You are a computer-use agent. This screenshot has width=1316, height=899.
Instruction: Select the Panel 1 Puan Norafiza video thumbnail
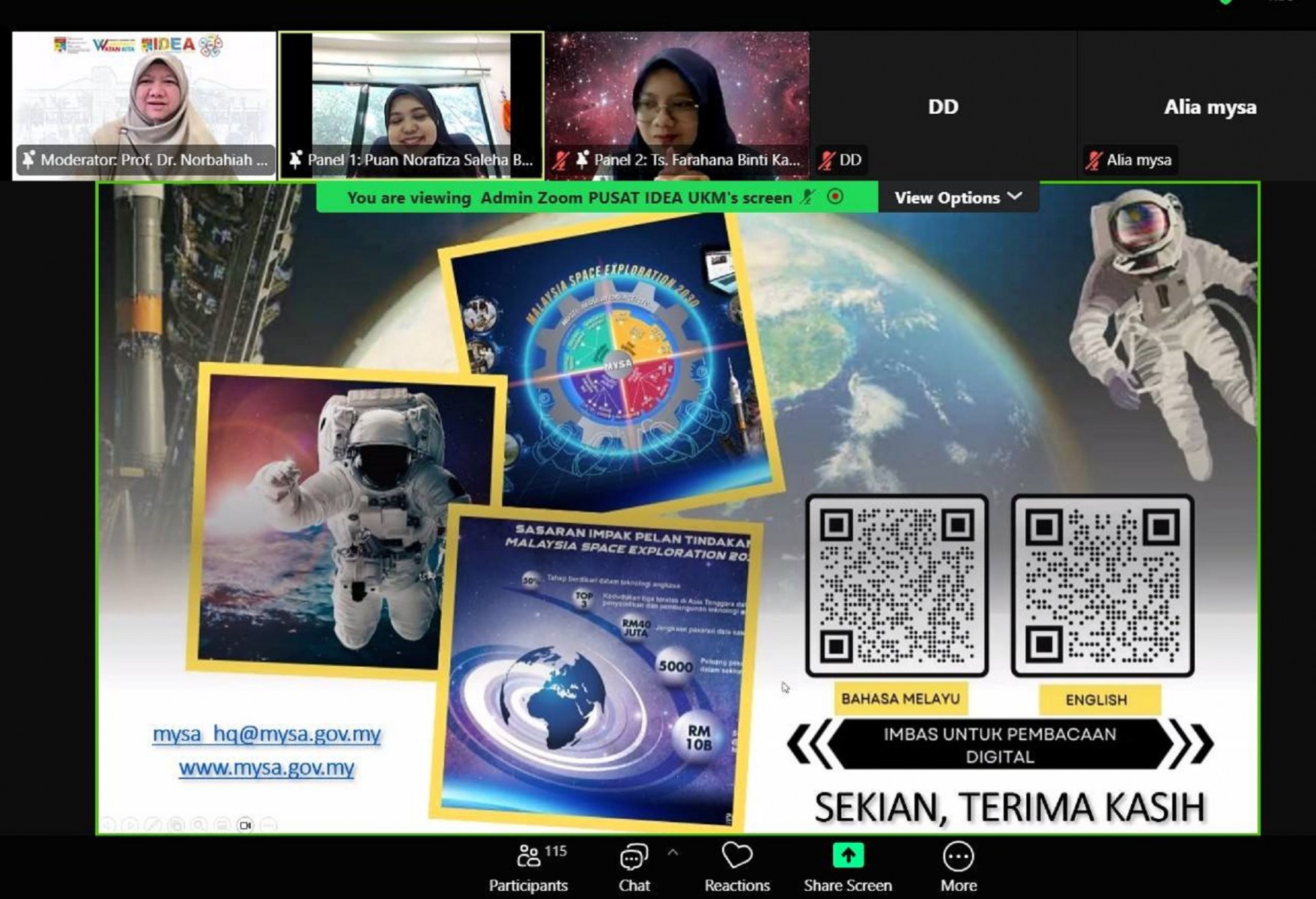(x=411, y=106)
